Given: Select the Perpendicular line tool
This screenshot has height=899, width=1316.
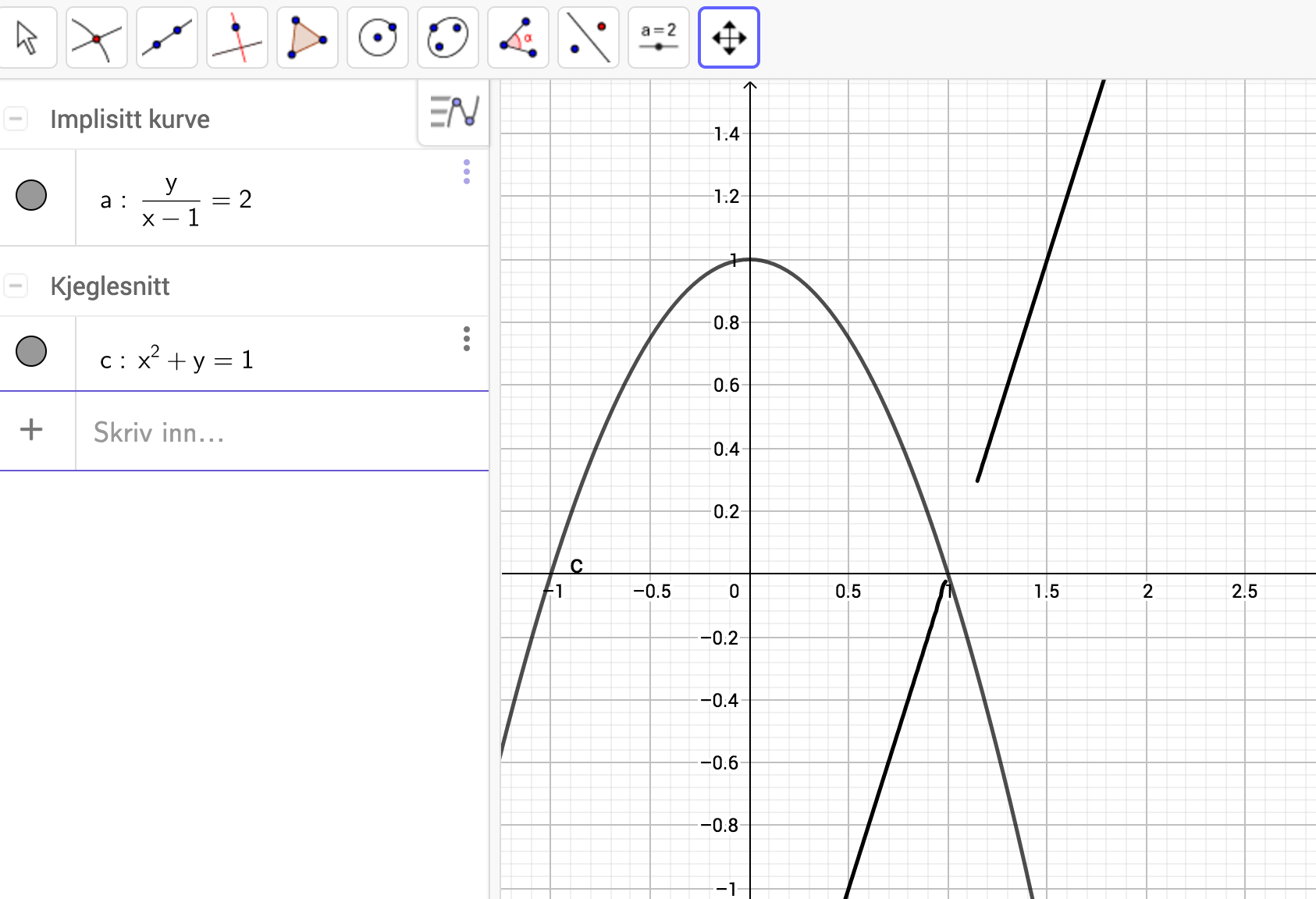Looking at the screenshot, I should (237, 37).
